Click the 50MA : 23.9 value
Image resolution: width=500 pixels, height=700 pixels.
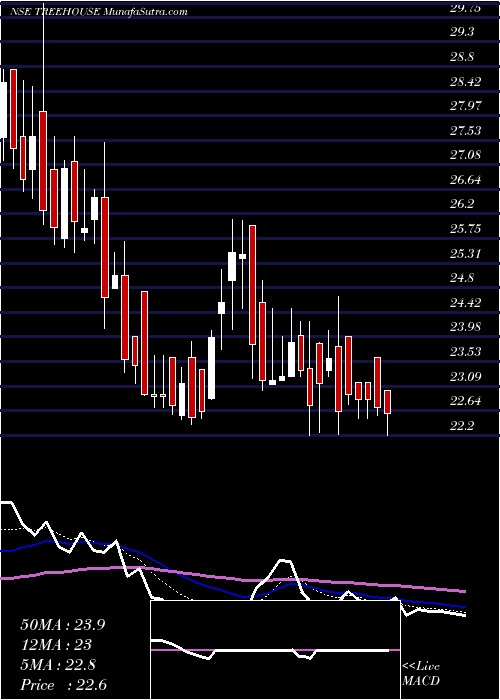pos(63,625)
